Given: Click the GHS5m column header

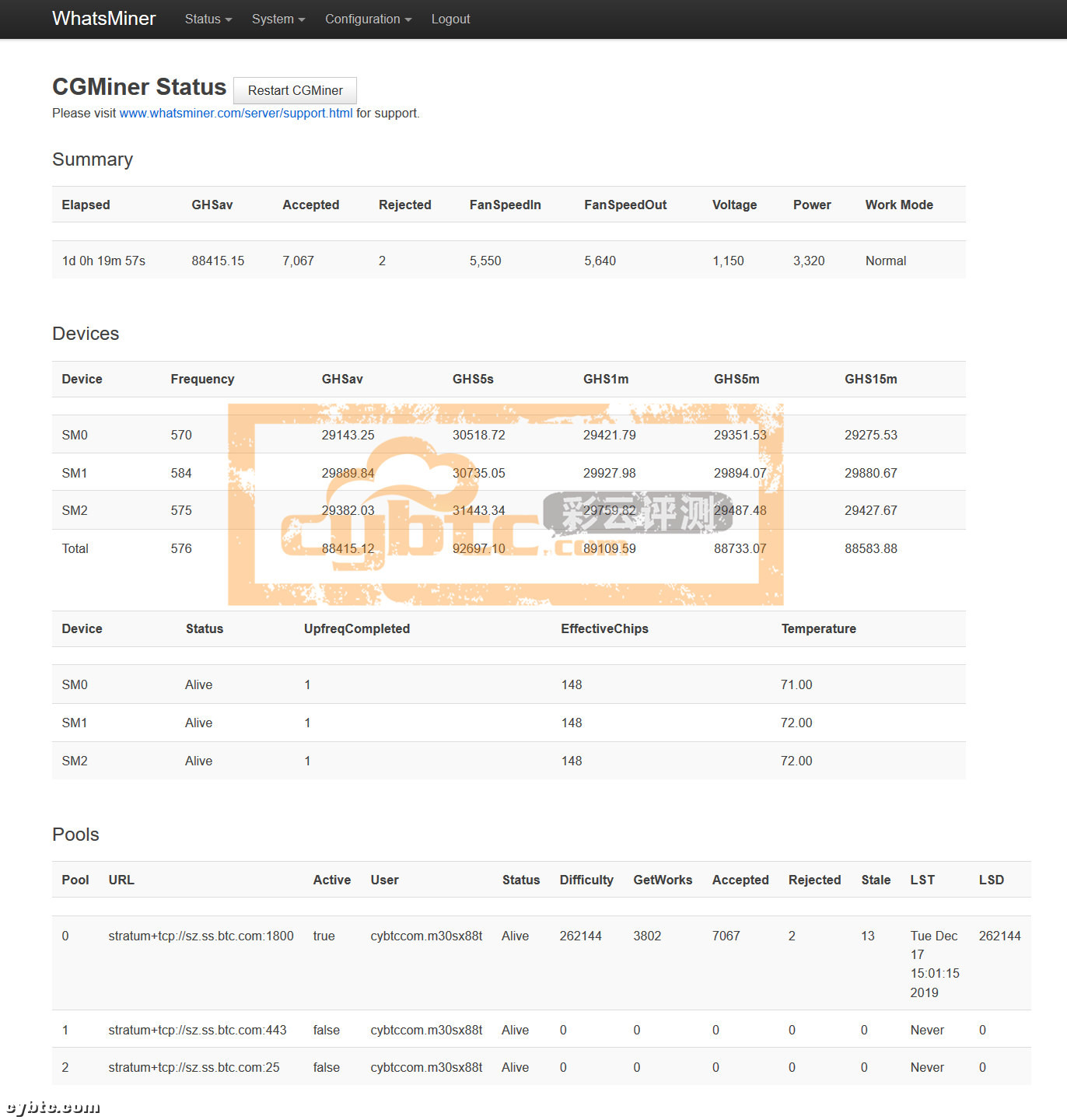Looking at the screenshot, I should (x=737, y=379).
